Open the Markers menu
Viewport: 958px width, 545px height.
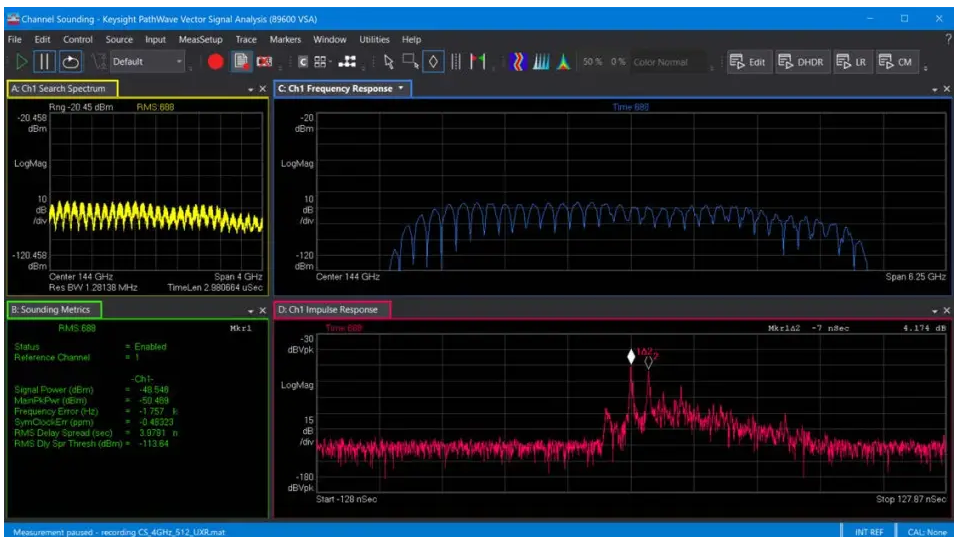(x=285, y=40)
